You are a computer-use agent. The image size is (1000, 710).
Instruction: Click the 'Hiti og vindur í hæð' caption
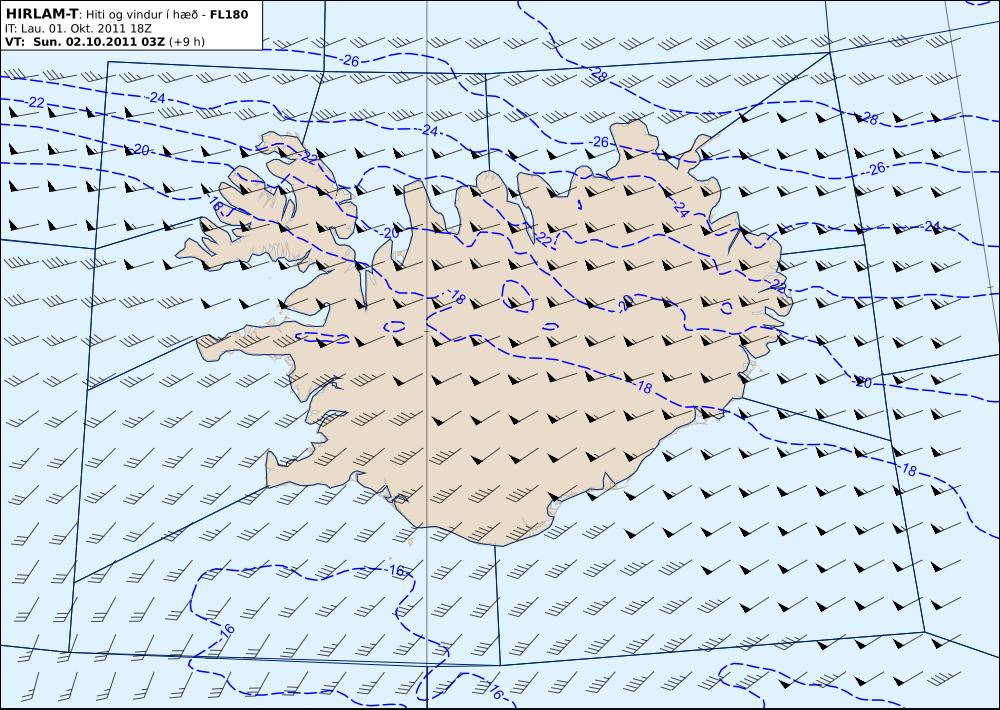click(x=142, y=15)
